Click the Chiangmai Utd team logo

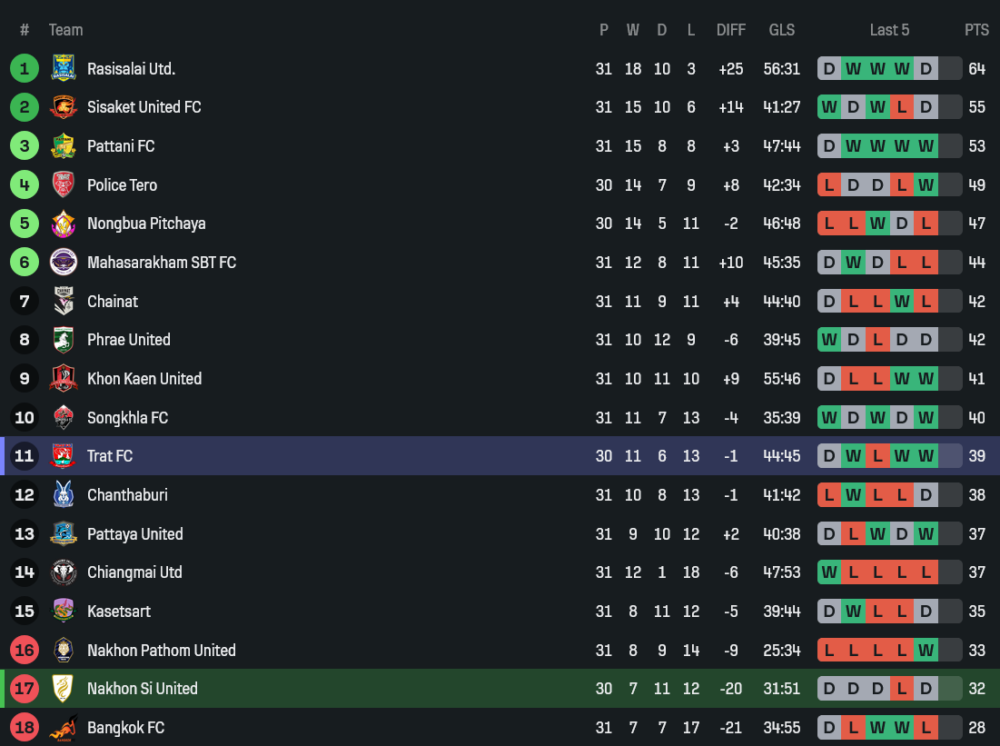pos(63,572)
